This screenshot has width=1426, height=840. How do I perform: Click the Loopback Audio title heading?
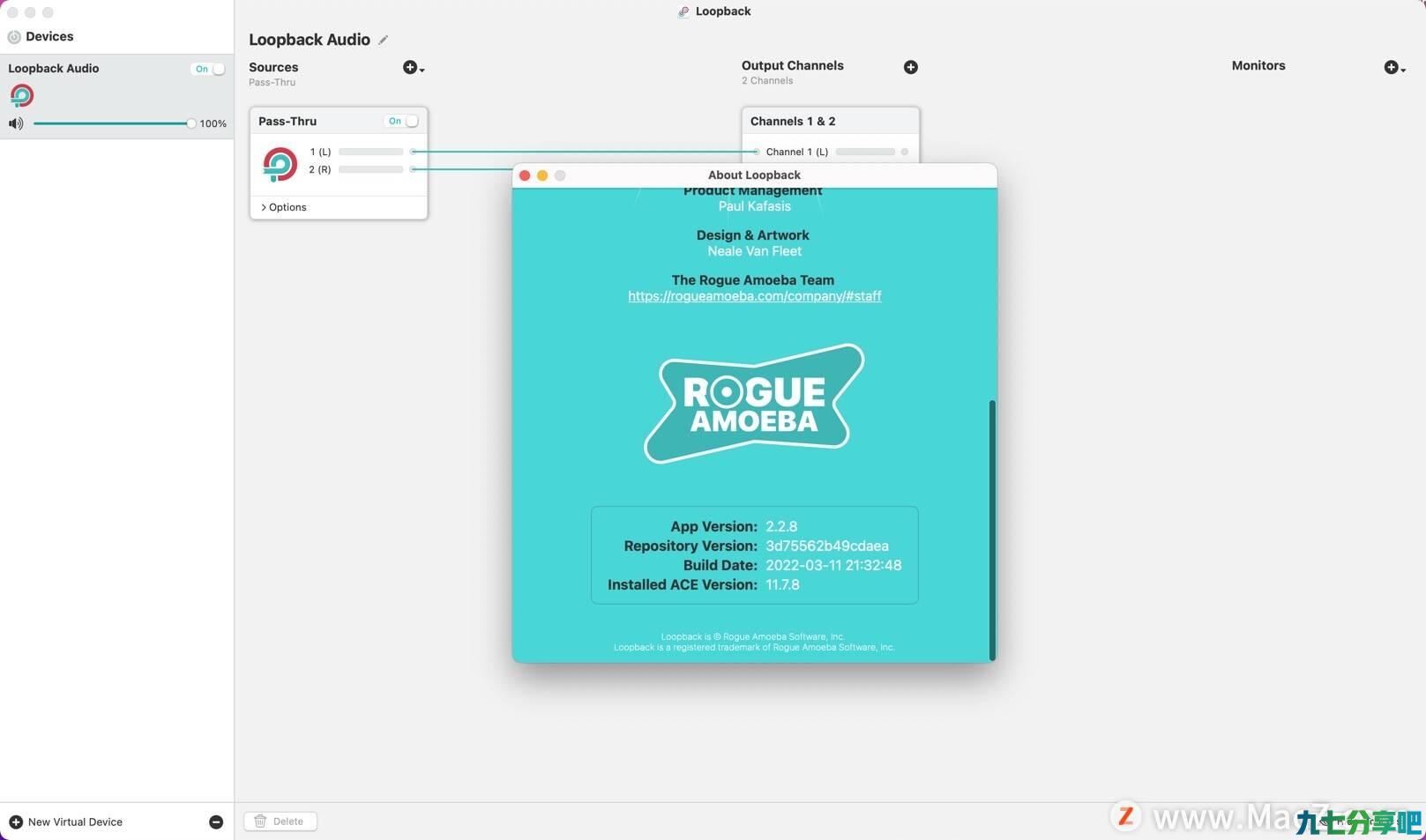pyautogui.click(x=310, y=40)
